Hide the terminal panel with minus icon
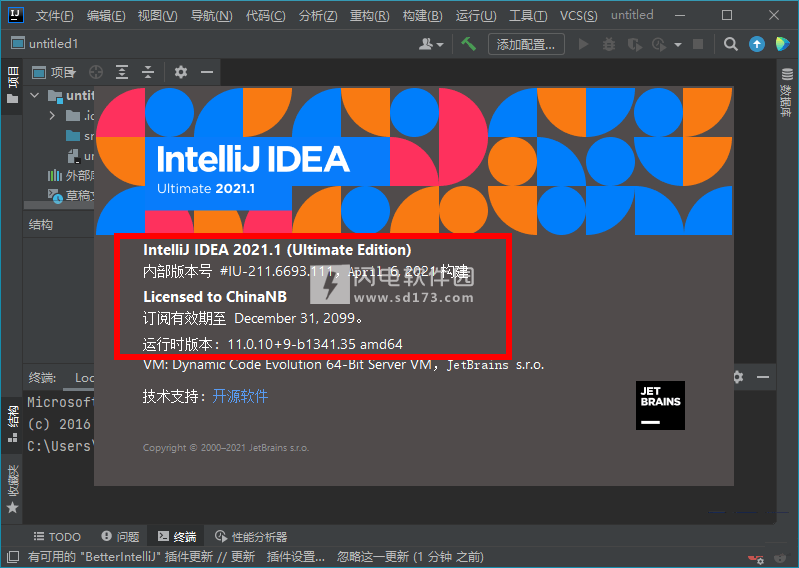 tap(763, 377)
